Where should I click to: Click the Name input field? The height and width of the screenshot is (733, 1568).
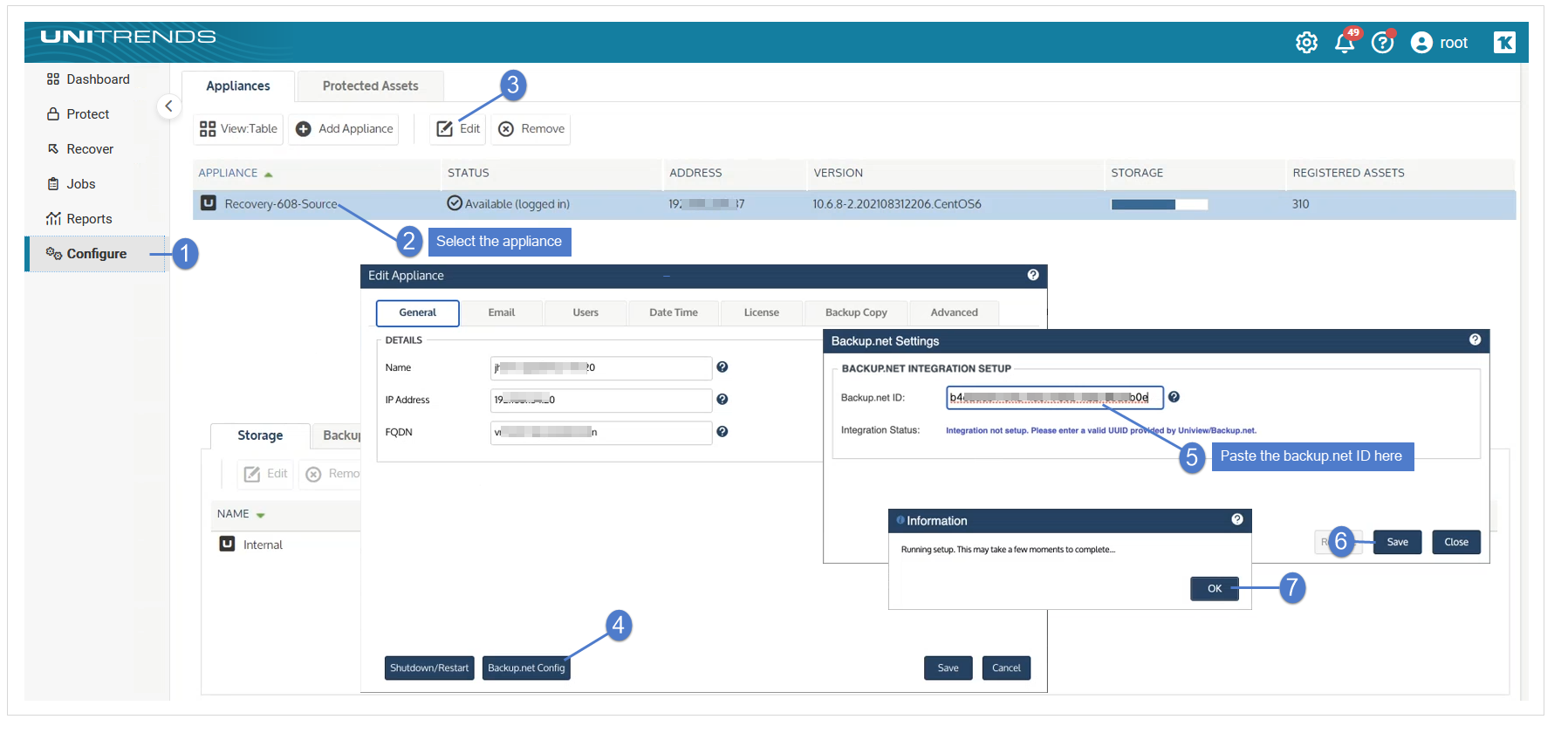tap(601, 368)
